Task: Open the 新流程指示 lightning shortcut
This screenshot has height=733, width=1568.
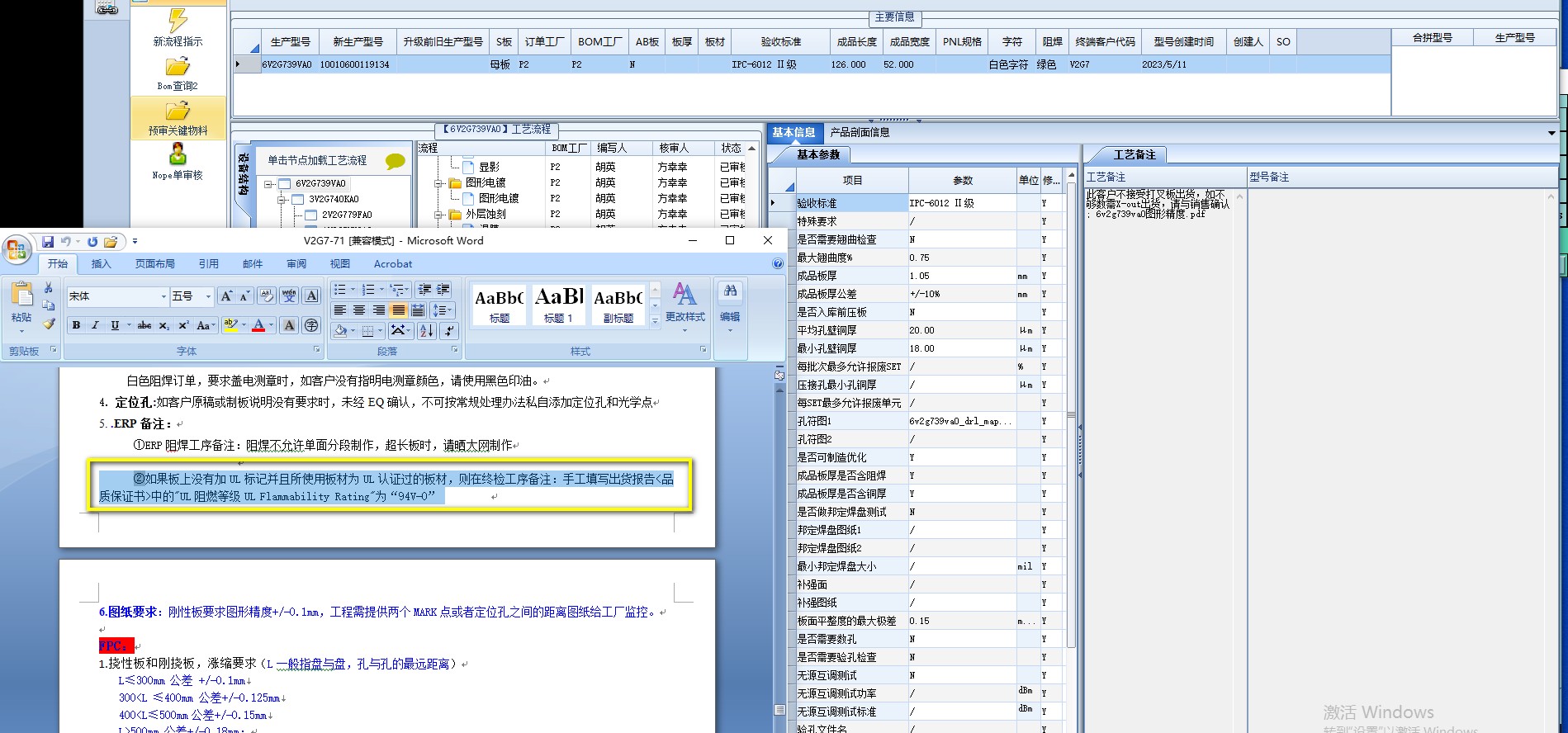Action: coord(178,27)
